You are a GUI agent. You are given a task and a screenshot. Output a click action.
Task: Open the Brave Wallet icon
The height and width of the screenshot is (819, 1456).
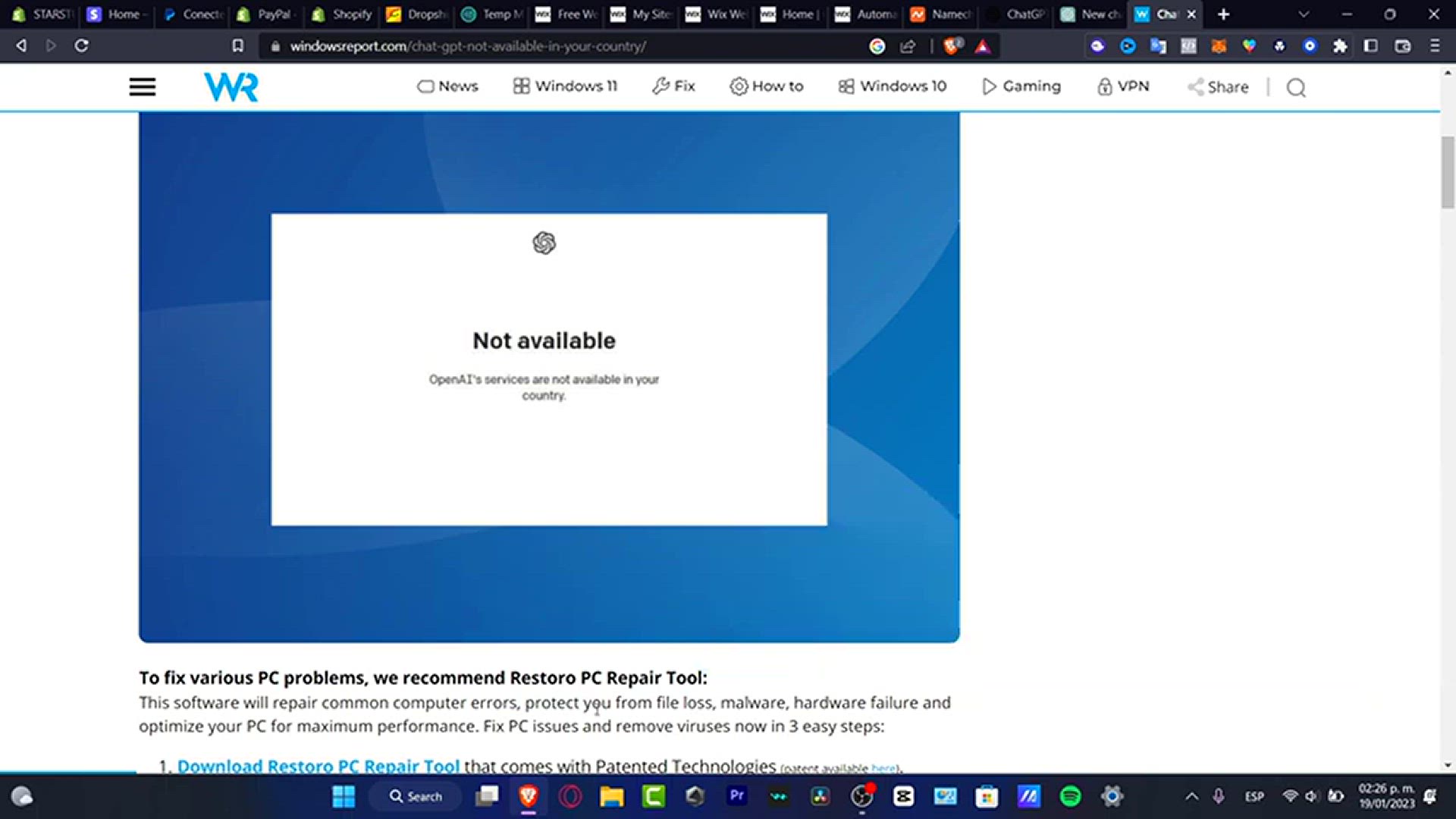[1403, 46]
